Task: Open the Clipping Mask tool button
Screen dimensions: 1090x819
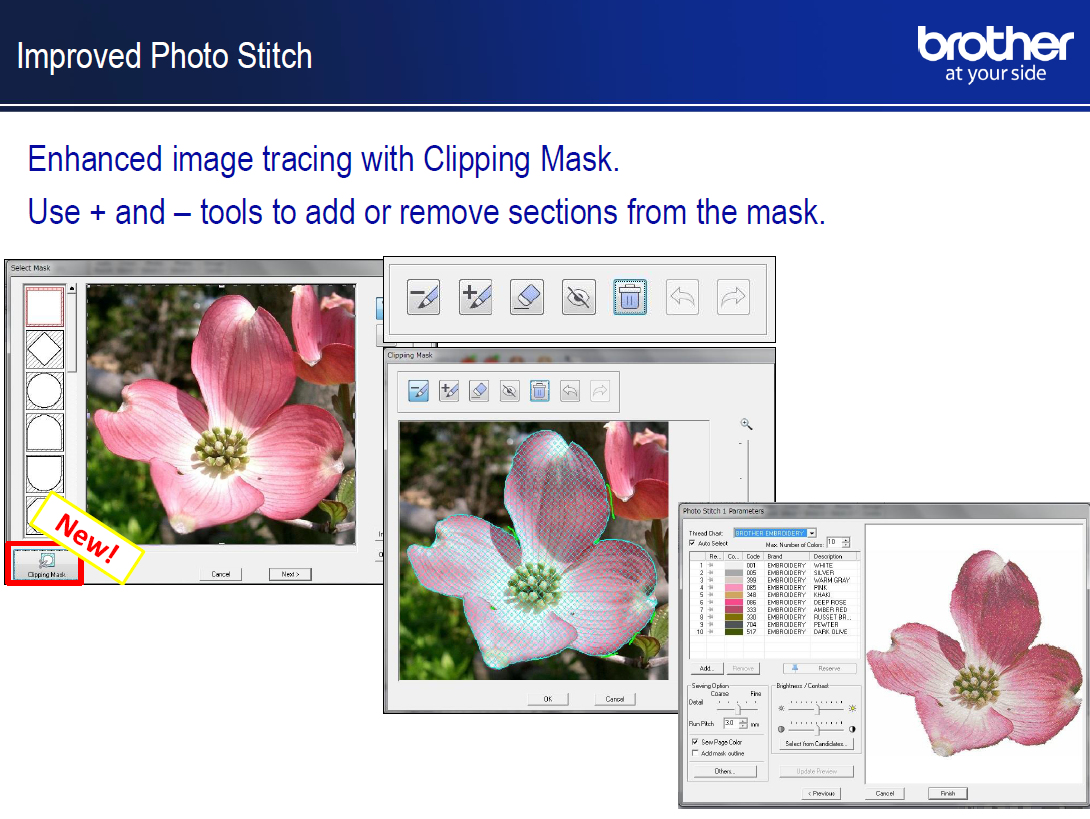Action: coord(47,566)
